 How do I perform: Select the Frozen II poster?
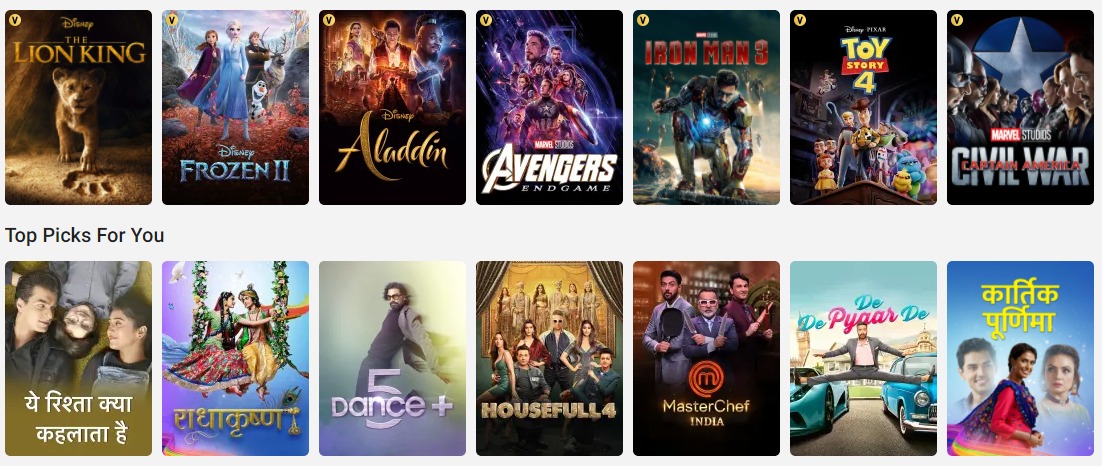coord(235,107)
